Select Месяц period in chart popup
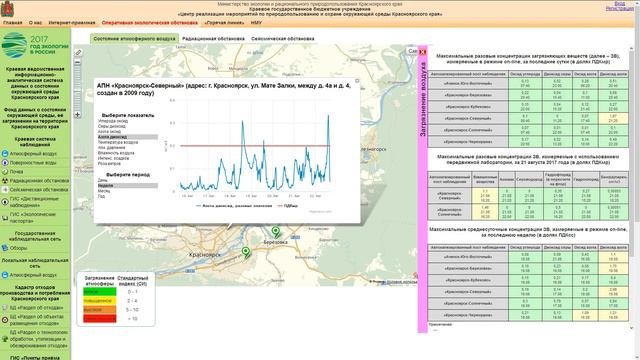This screenshot has height=360, width=640. coord(104,191)
